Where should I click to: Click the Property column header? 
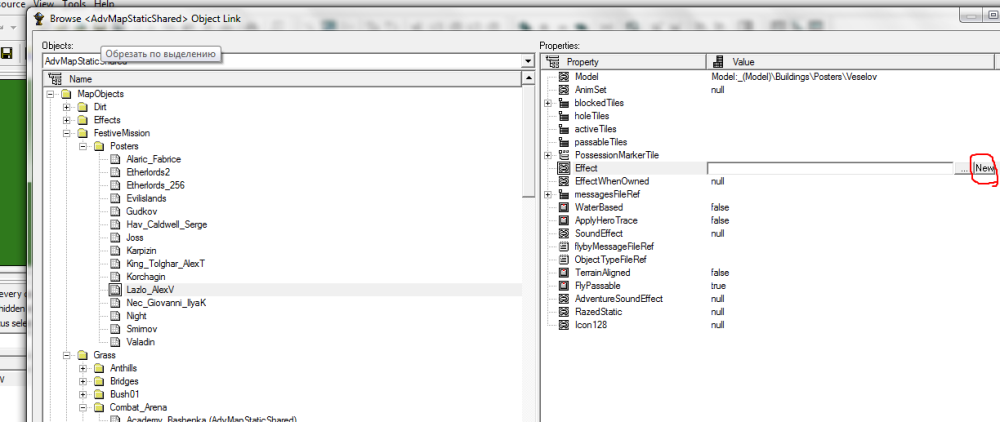pos(623,62)
